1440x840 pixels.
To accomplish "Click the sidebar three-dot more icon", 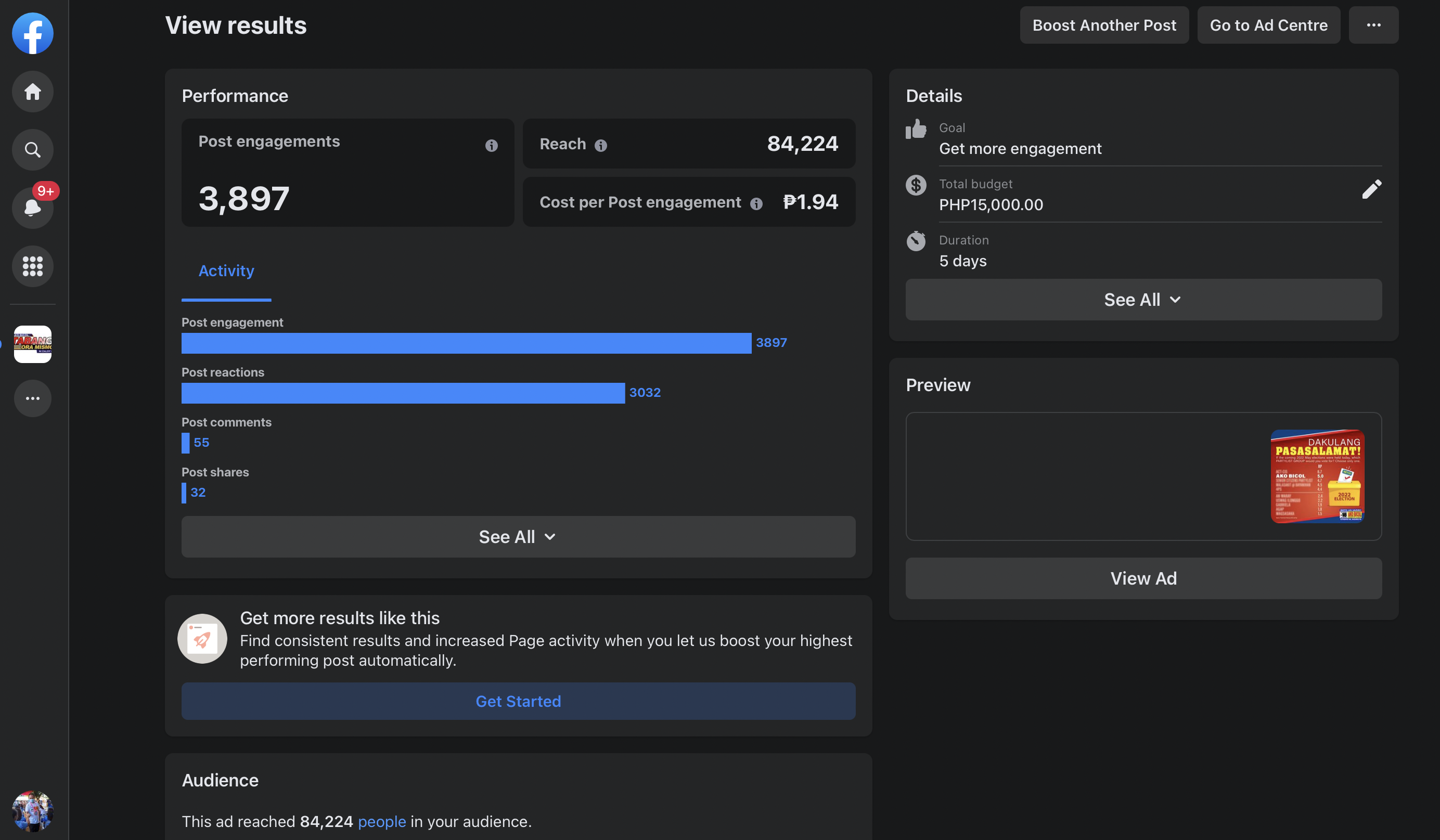I will point(33,398).
